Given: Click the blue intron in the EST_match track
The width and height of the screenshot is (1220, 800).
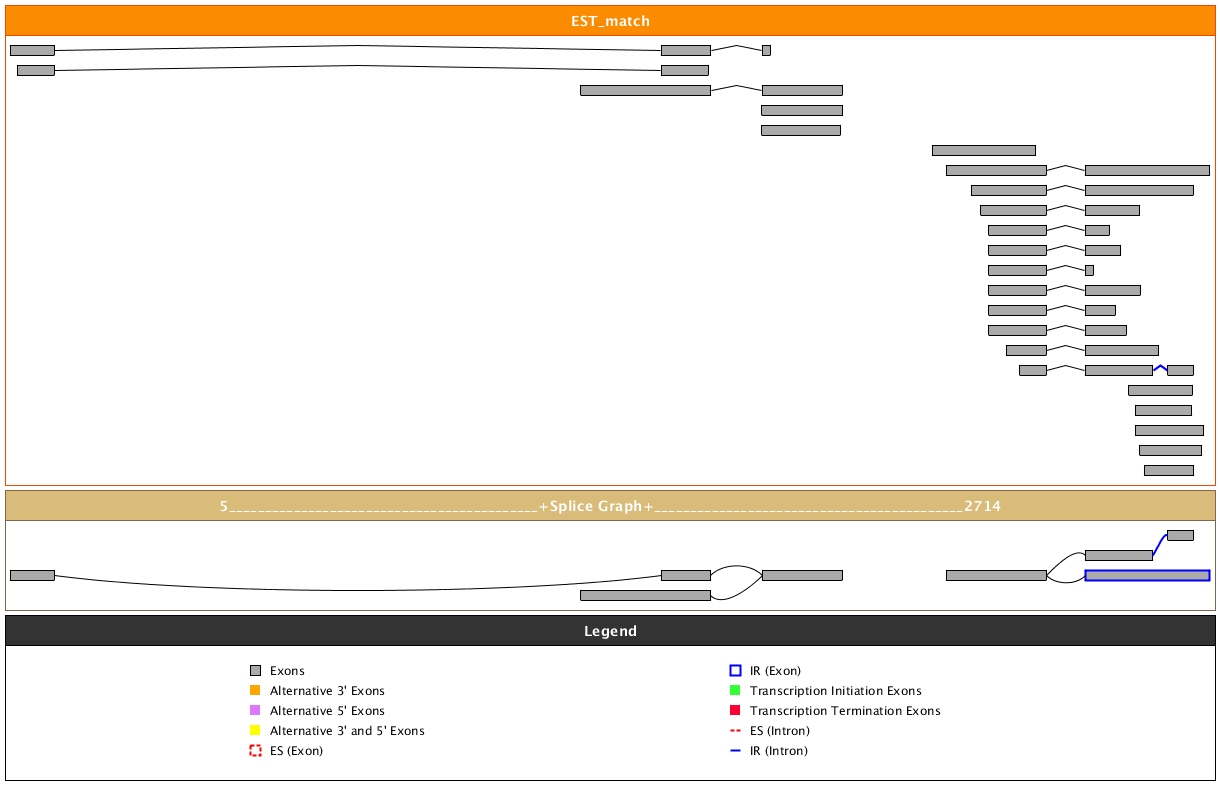Looking at the screenshot, I should tap(1160, 368).
